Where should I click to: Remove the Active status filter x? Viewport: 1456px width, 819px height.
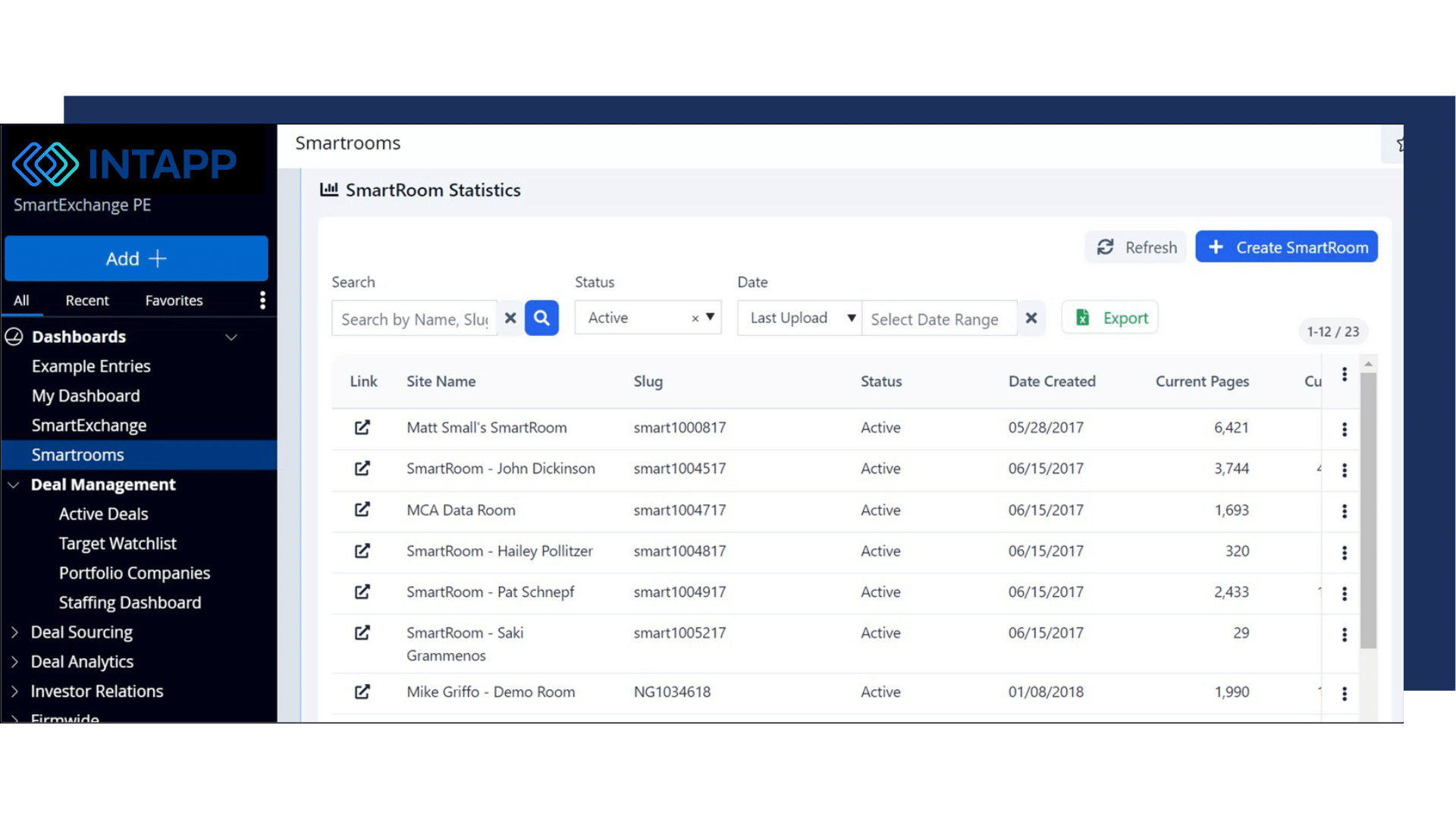click(695, 318)
